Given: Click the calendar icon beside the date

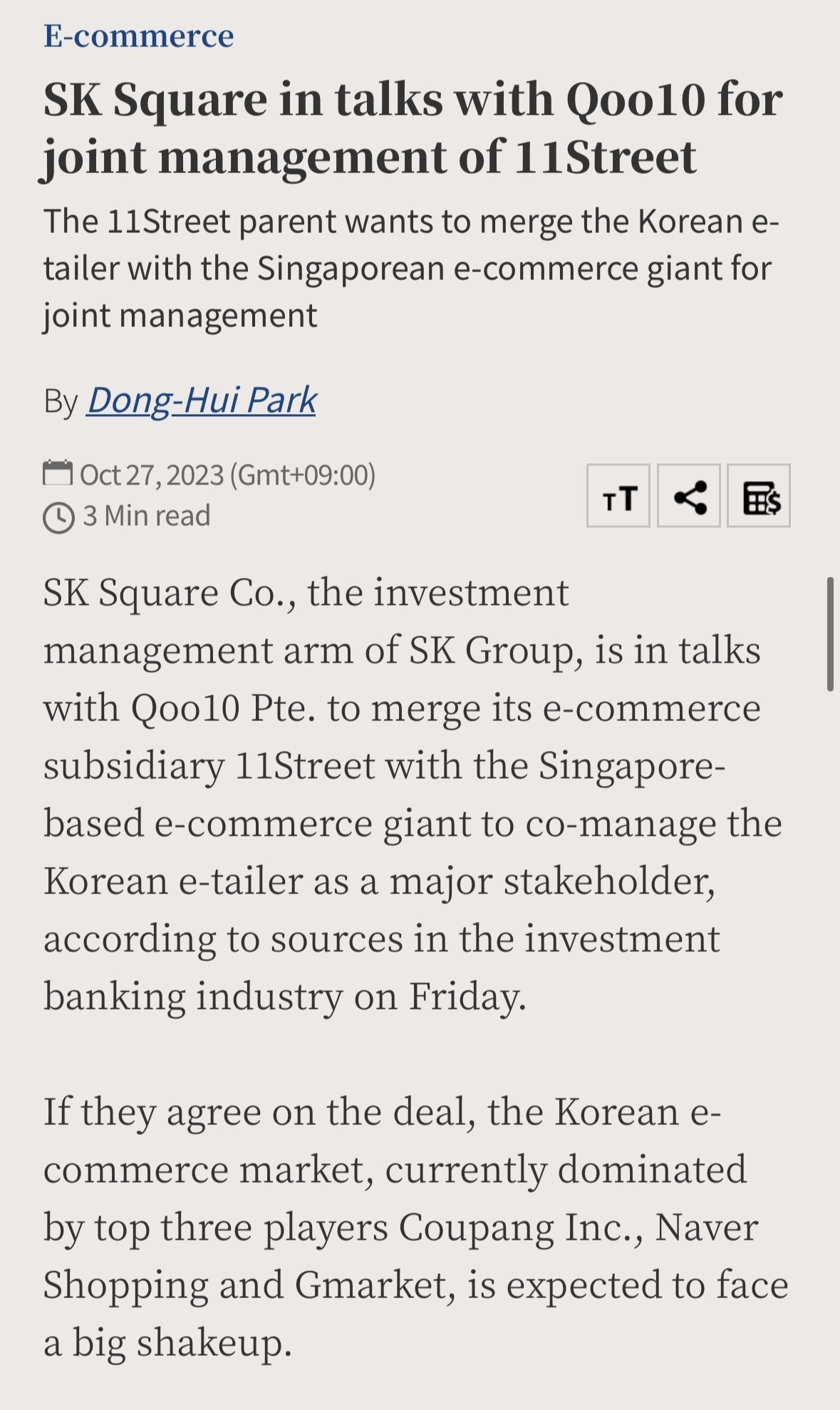Looking at the screenshot, I should point(58,472).
